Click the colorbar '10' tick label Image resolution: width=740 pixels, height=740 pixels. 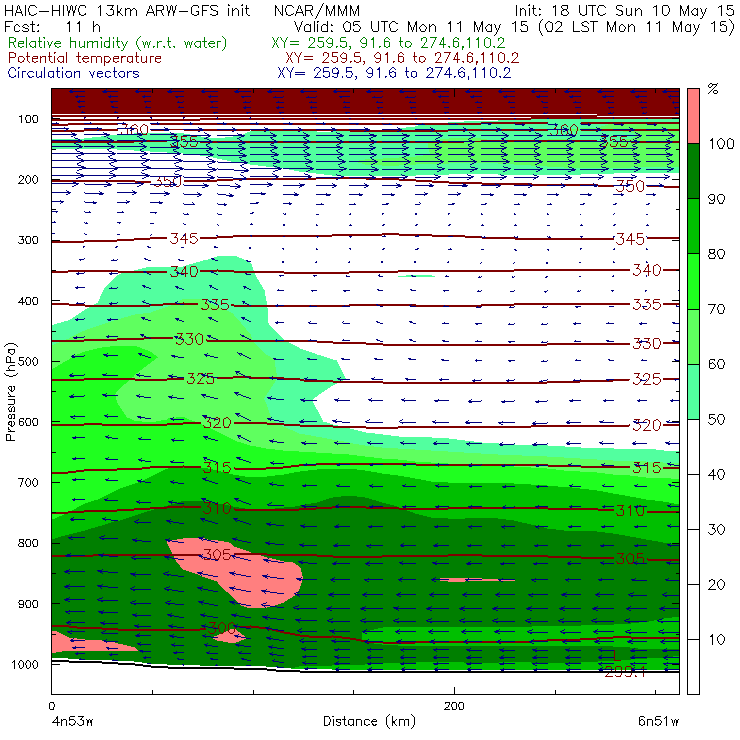[x=716, y=639]
